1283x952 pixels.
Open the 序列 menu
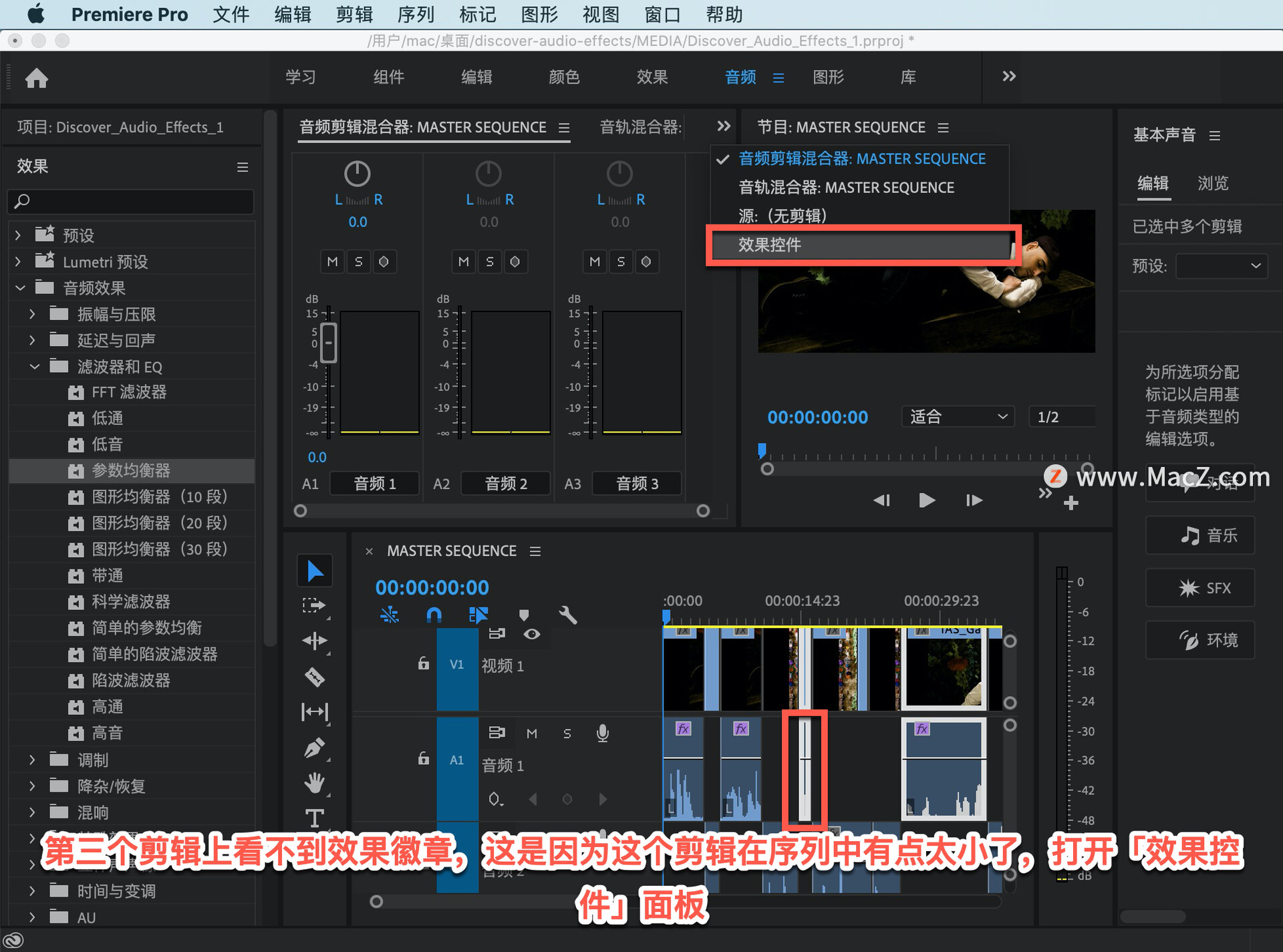click(415, 14)
